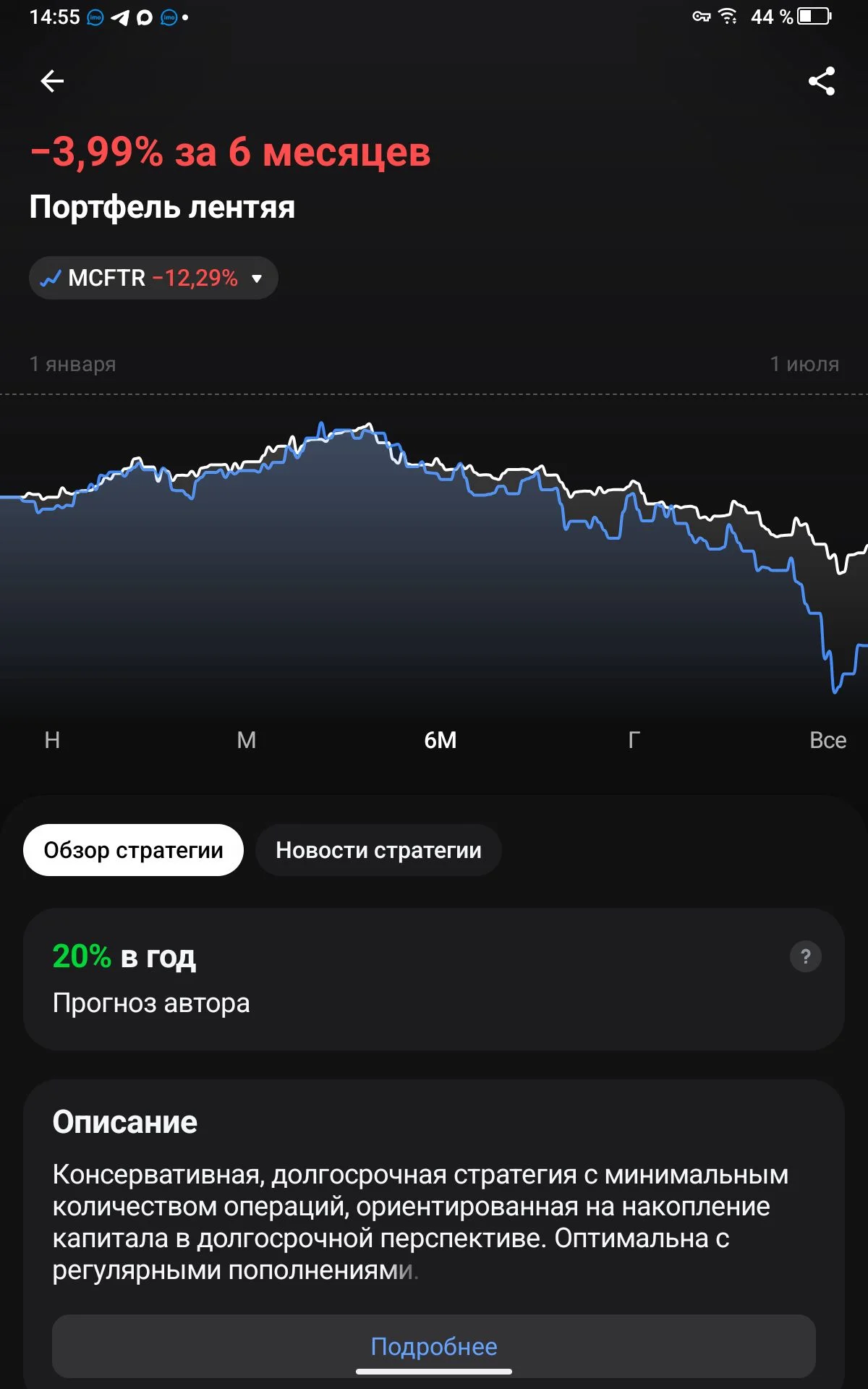
Task: Expand the MCFTR benchmark dropdown arrow
Action: tap(257, 279)
